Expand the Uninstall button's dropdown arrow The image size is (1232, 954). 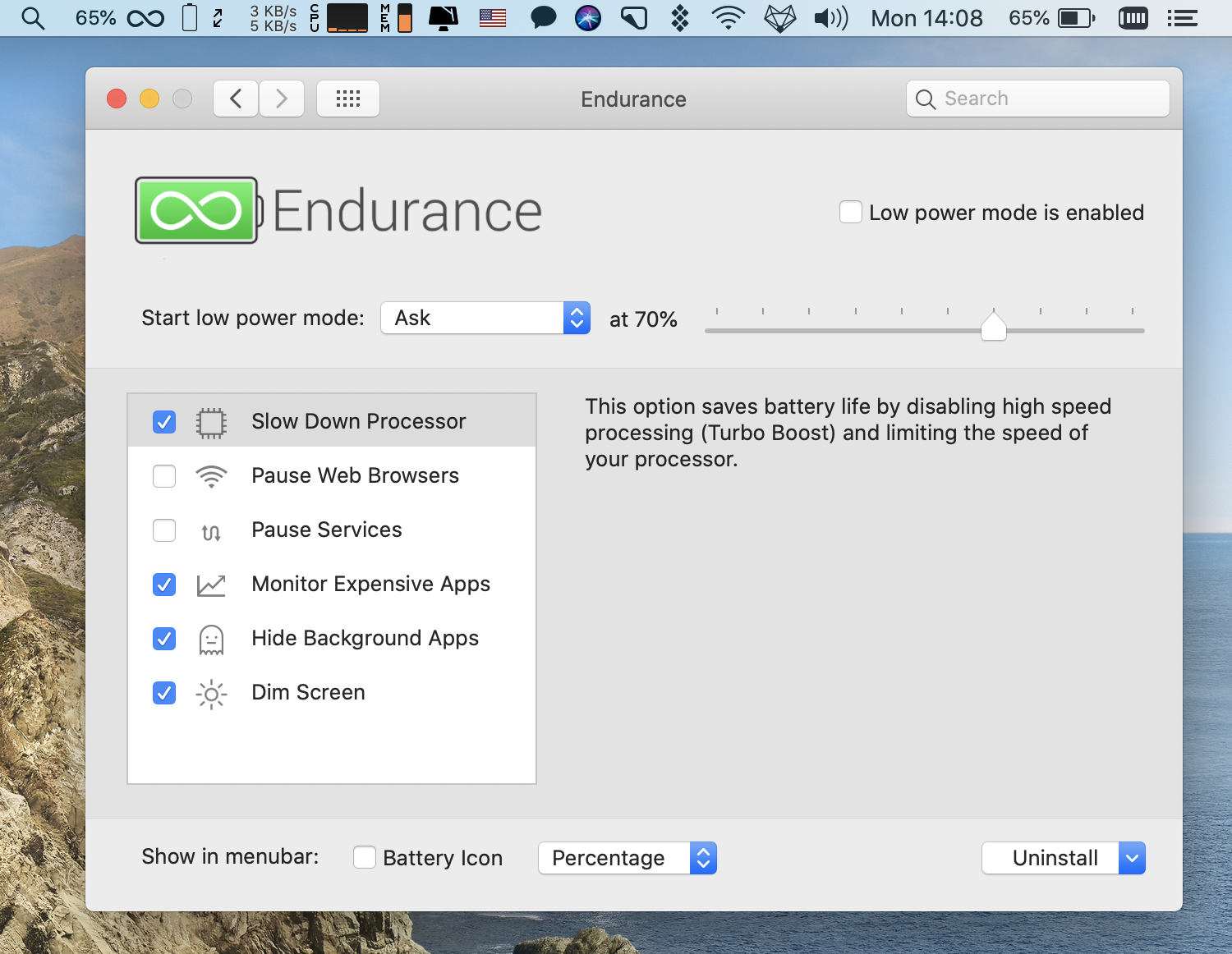pyautogui.click(x=1132, y=858)
